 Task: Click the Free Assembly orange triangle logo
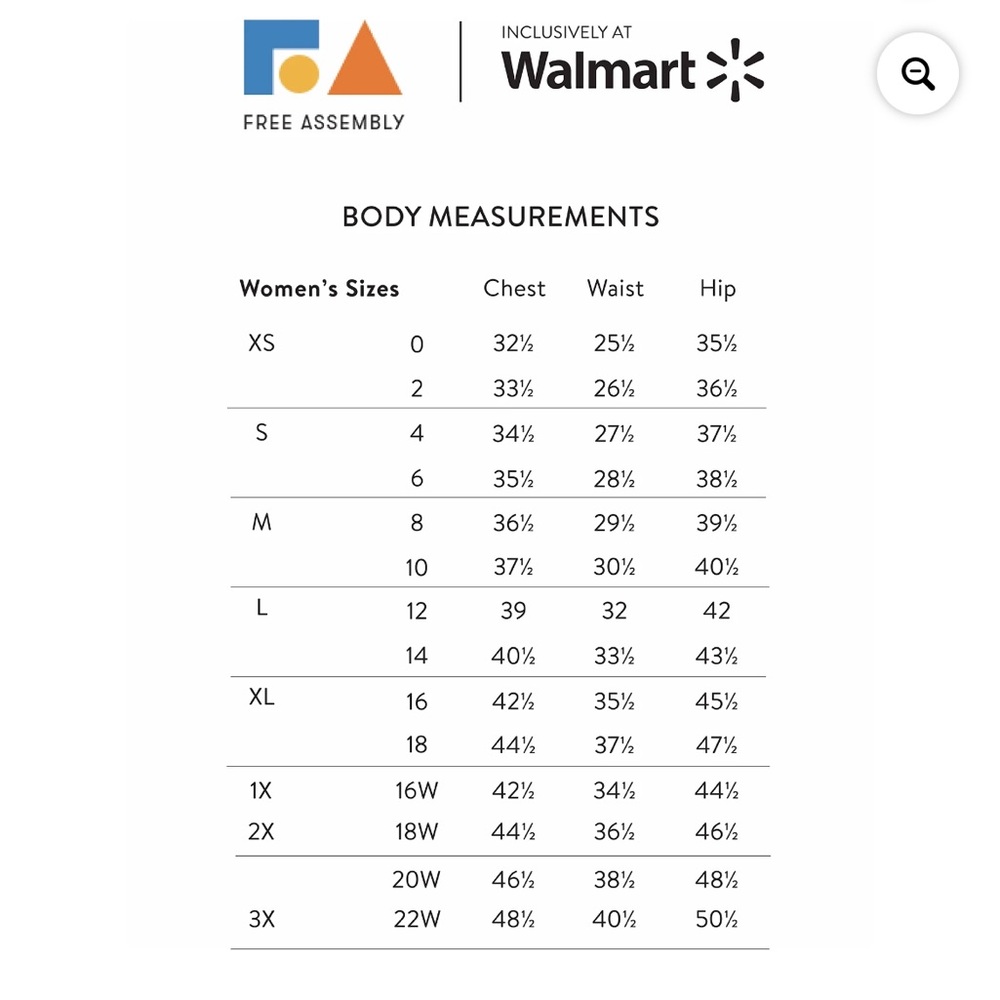(x=365, y=57)
